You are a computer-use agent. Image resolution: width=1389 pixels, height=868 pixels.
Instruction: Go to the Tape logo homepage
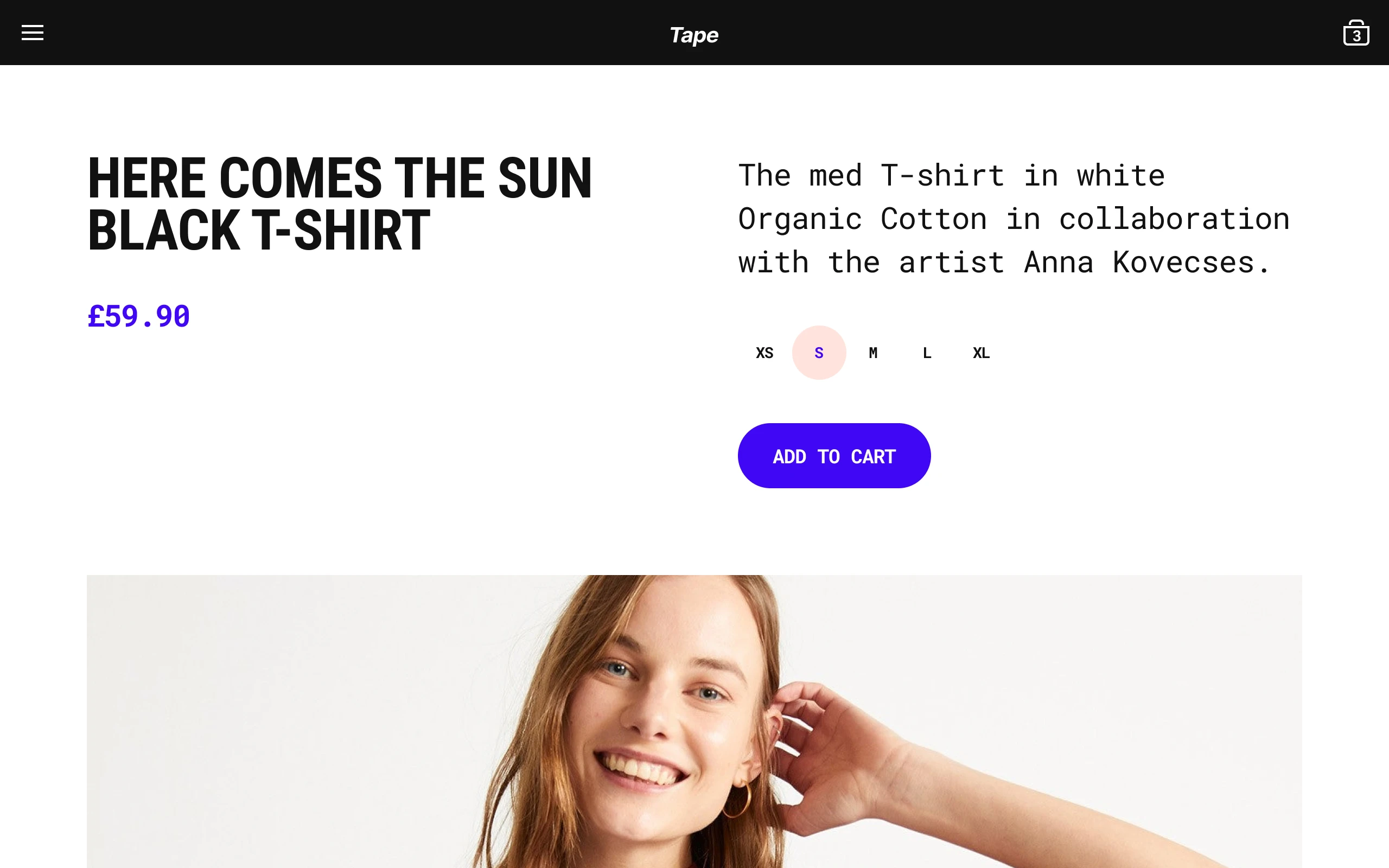click(694, 35)
